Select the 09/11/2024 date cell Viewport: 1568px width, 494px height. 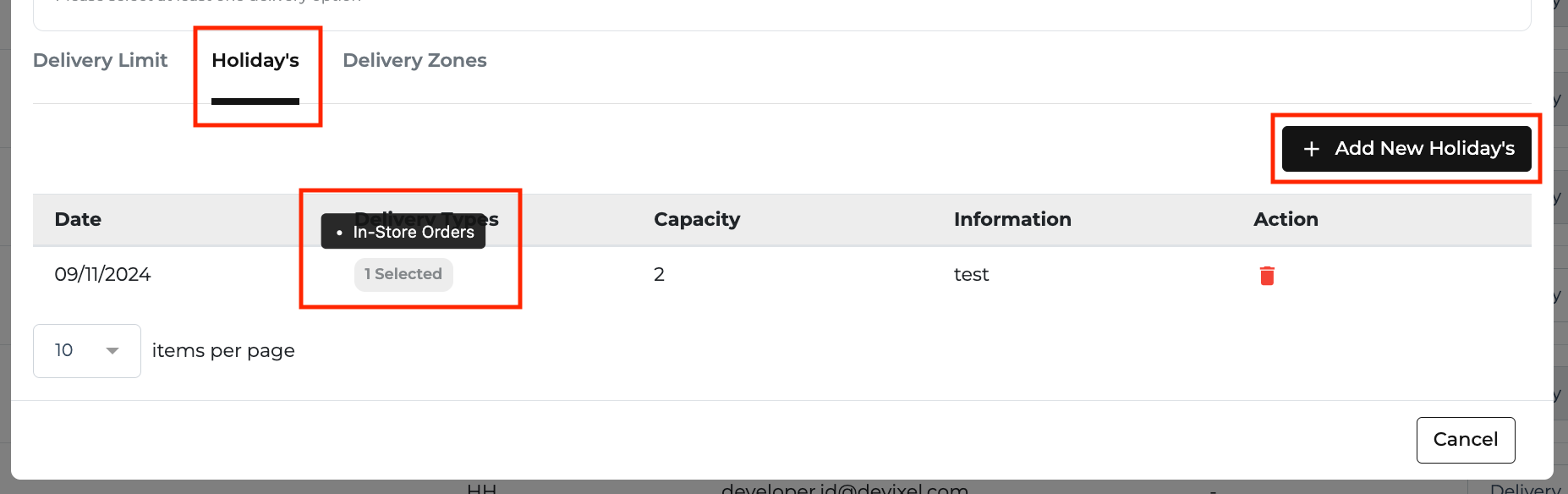(102, 274)
